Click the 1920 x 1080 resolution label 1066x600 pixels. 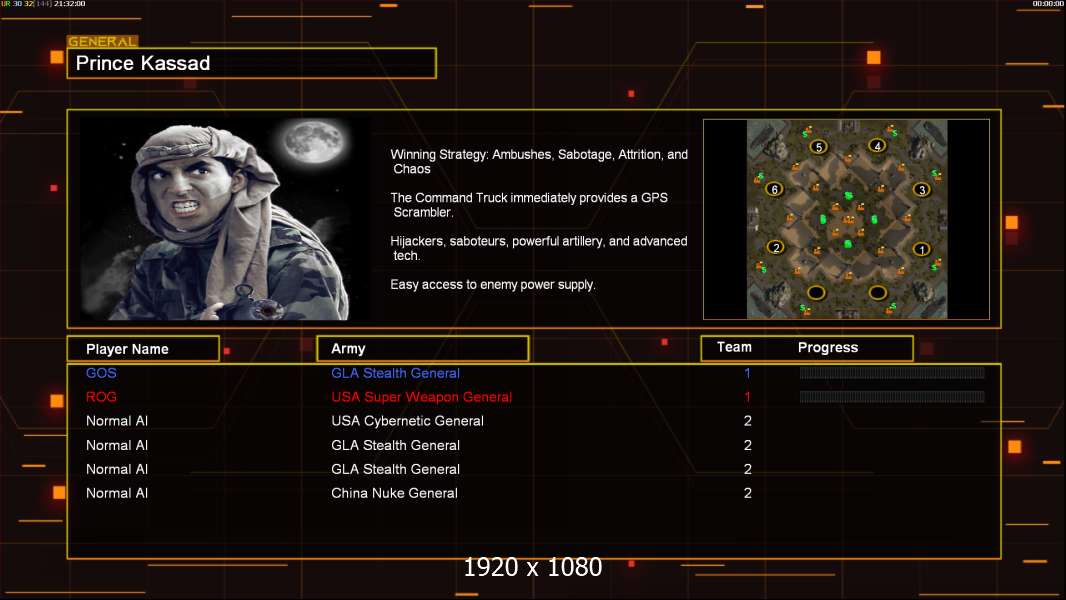[532, 567]
